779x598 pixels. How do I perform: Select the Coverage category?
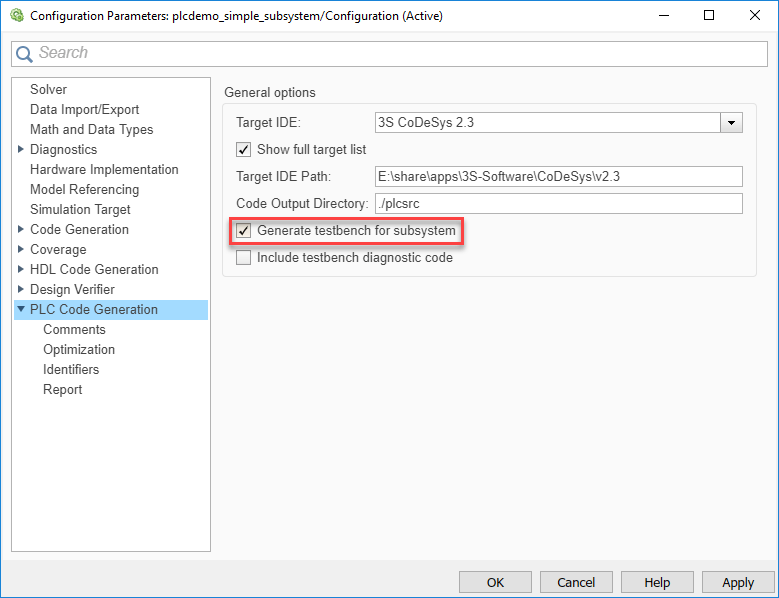coord(58,249)
